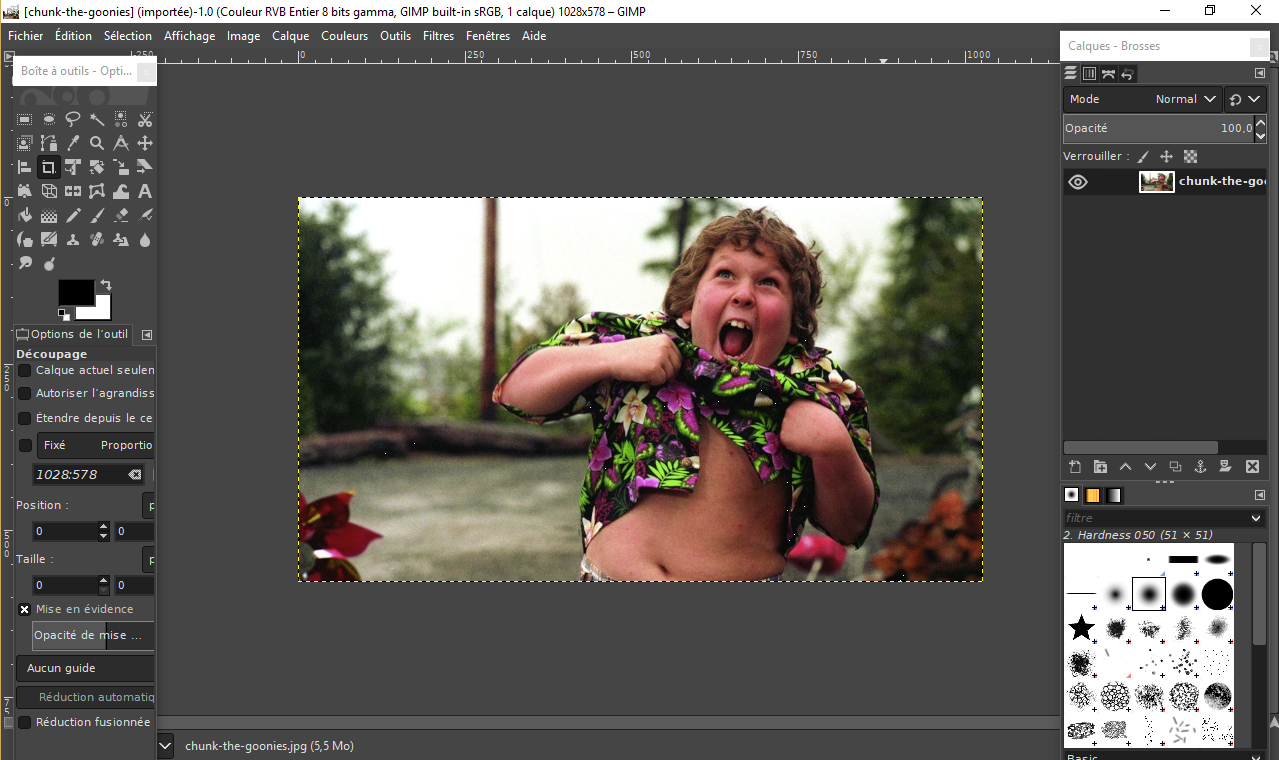Open the Filtres menu
Image resolution: width=1279 pixels, height=760 pixels.
pos(438,36)
